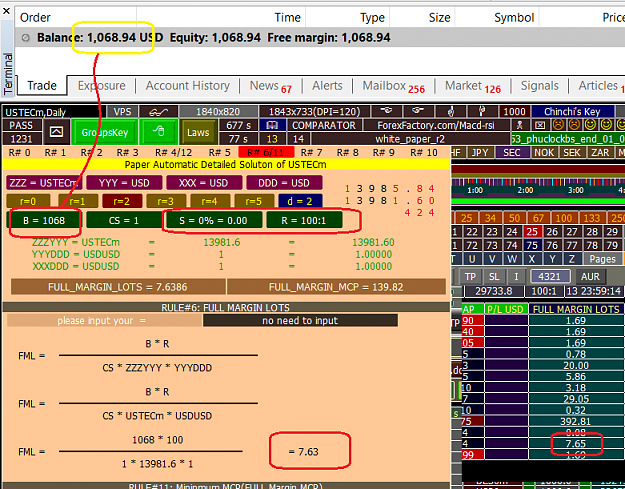This screenshot has height=489, width=625.
Task: Open the News tab
Action: 270,86
